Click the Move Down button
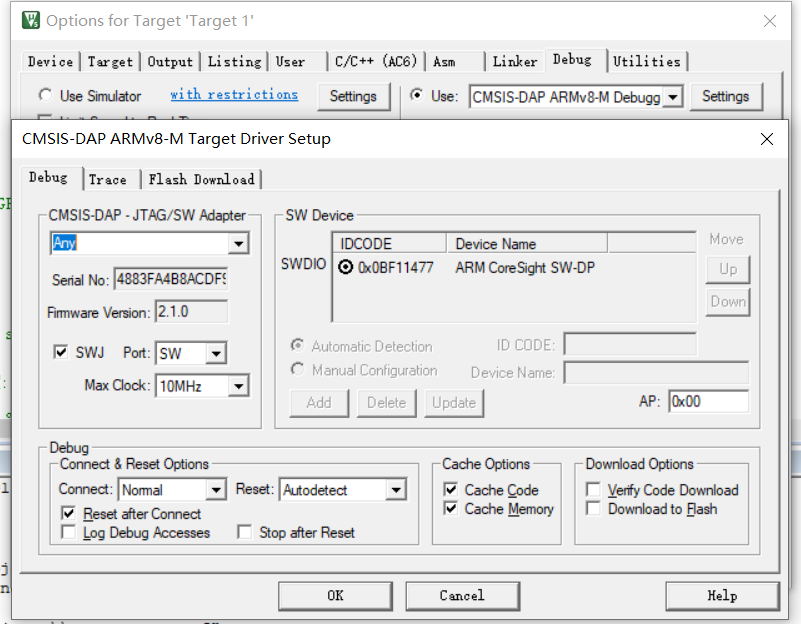This screenshot has width=801, height=624. tap(727, 302)
